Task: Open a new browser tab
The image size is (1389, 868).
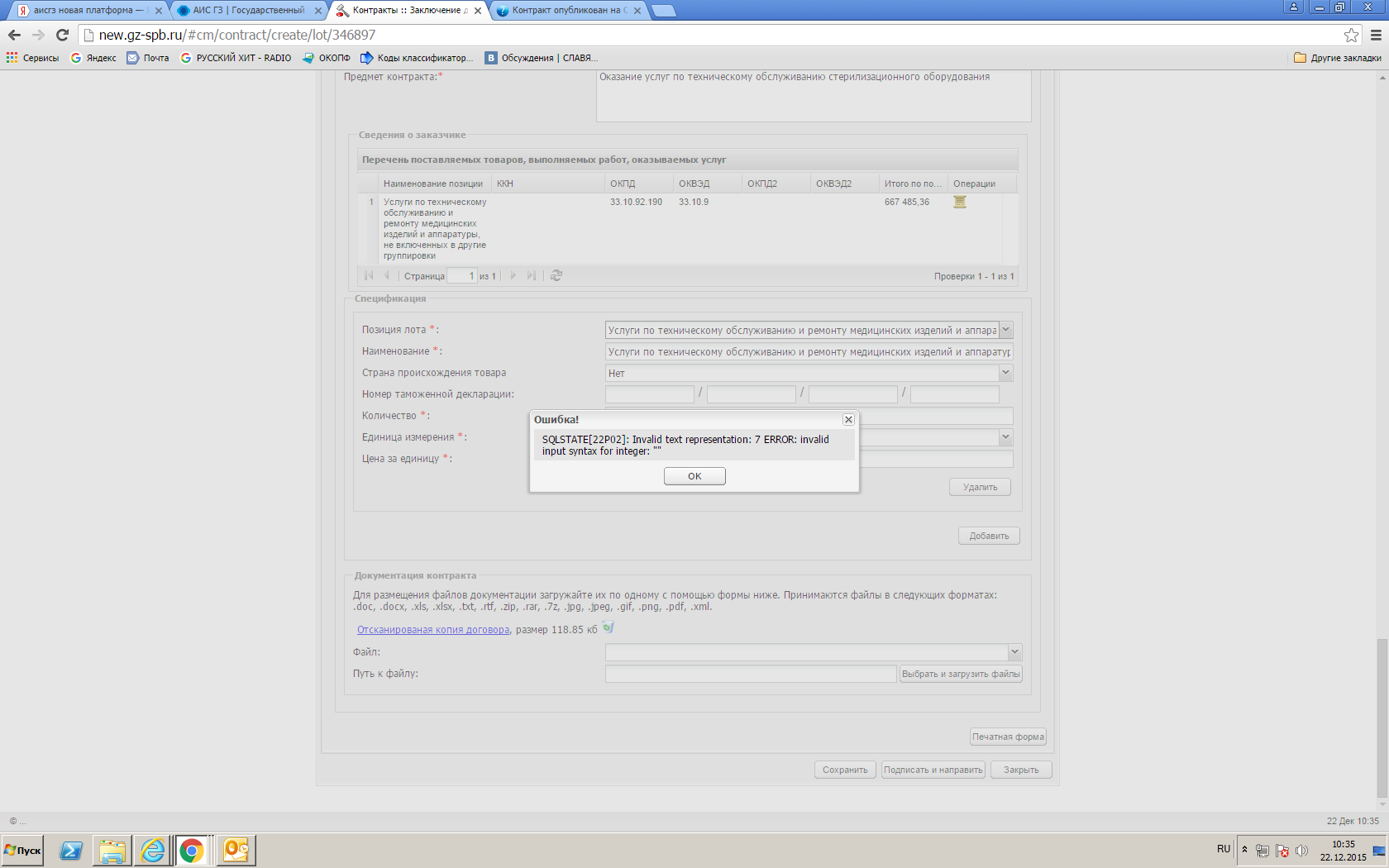Action: pyautogui.click(x=663, y=11)
